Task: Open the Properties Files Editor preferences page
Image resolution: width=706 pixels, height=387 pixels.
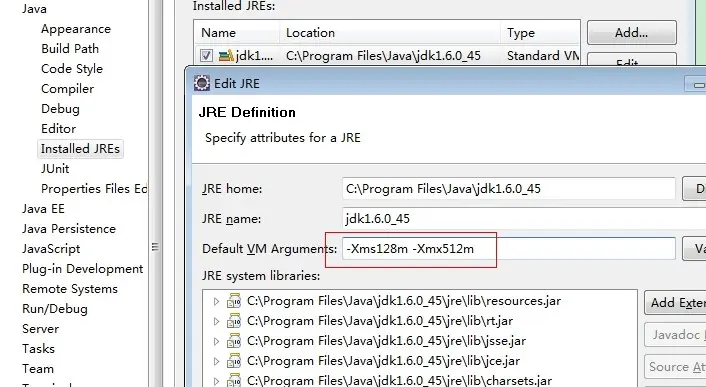Action: tap(94, 189)
